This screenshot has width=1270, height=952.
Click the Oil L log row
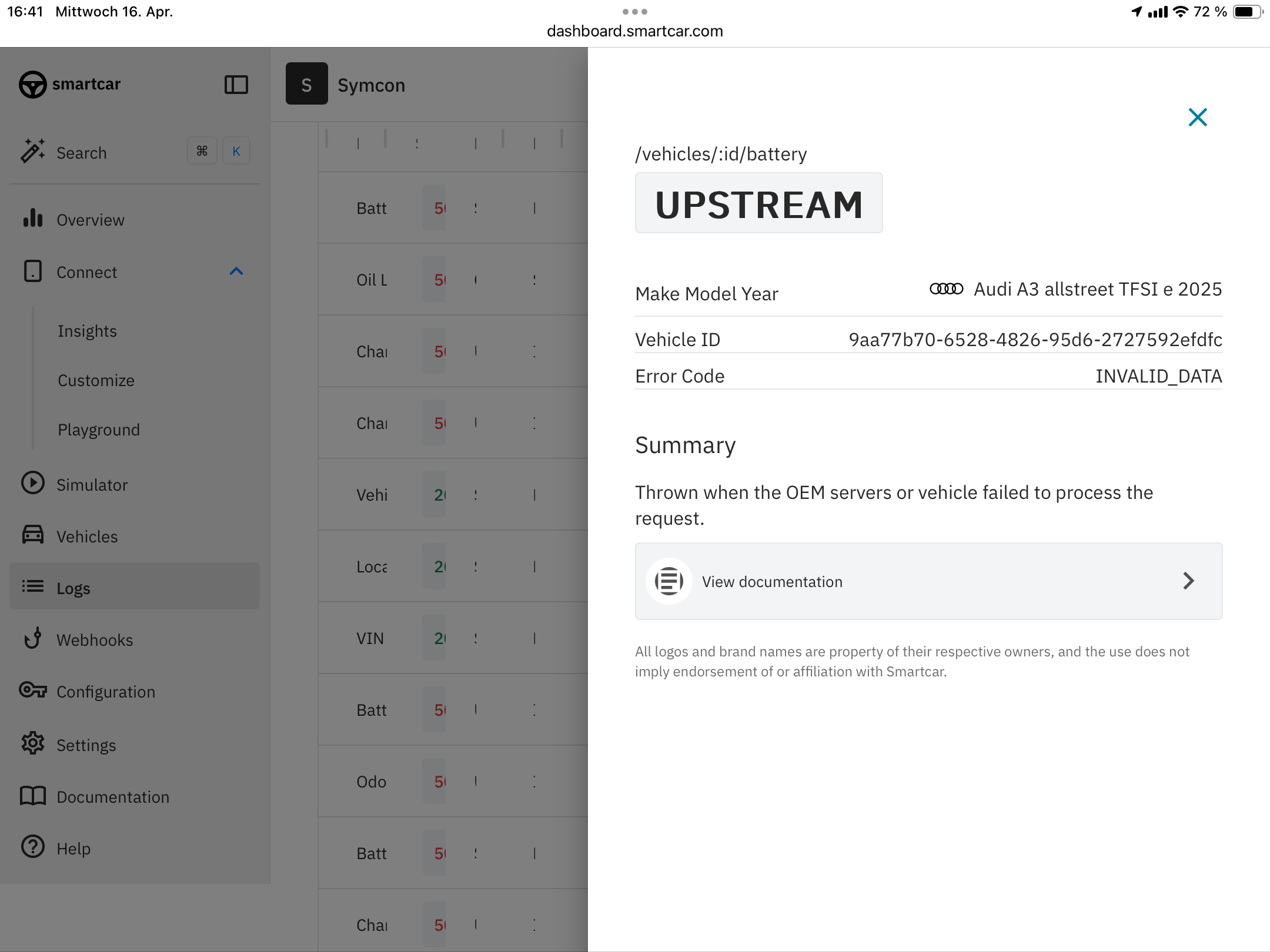[x=453, y=280]
